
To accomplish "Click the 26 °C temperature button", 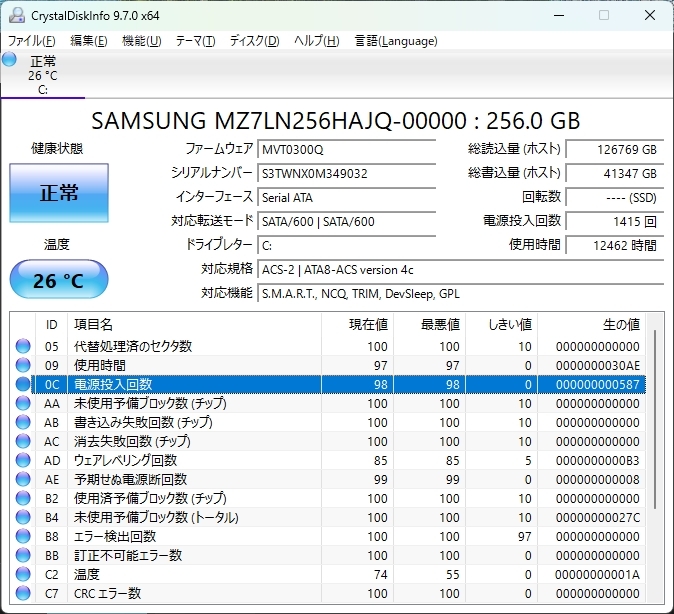I will [x=59, y=279].
